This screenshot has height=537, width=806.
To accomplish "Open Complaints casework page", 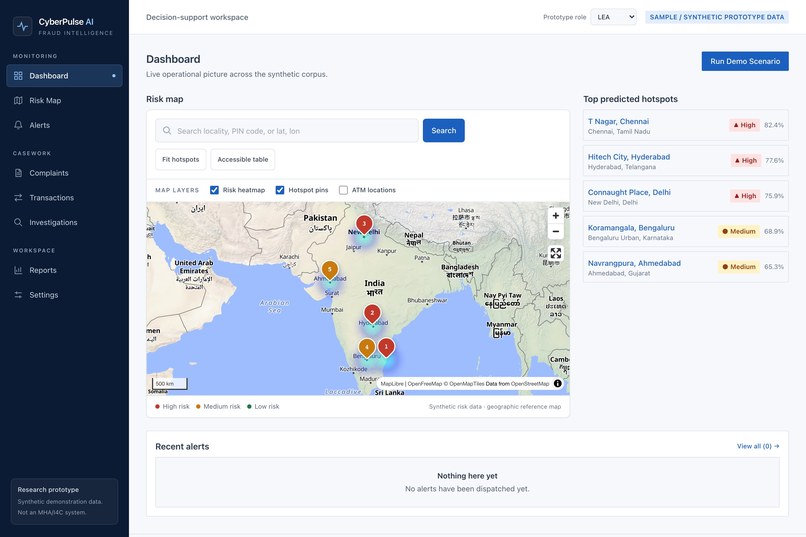I will (64, 173).
